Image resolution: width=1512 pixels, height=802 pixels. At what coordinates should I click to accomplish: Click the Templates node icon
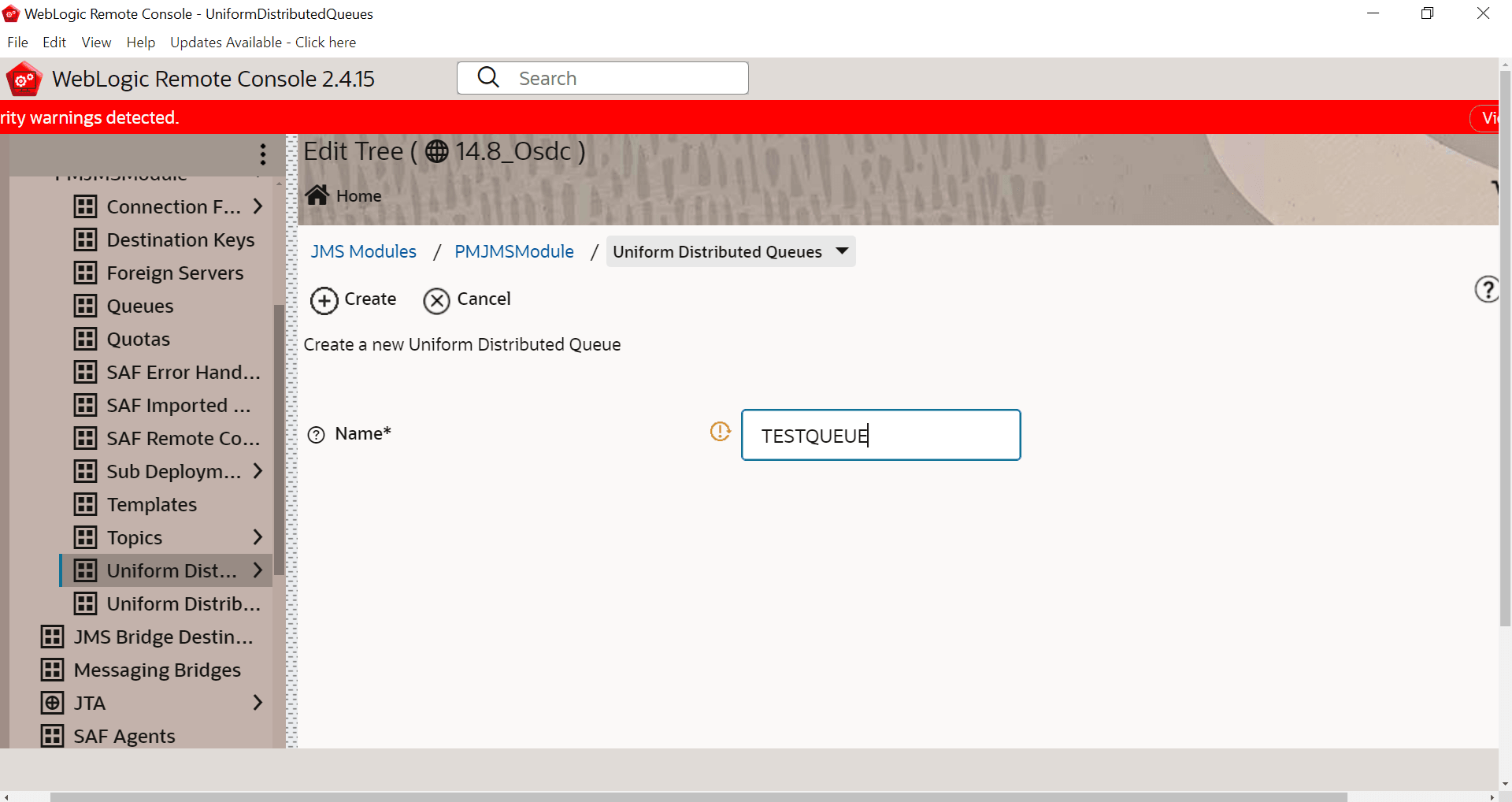coord(85,504)
